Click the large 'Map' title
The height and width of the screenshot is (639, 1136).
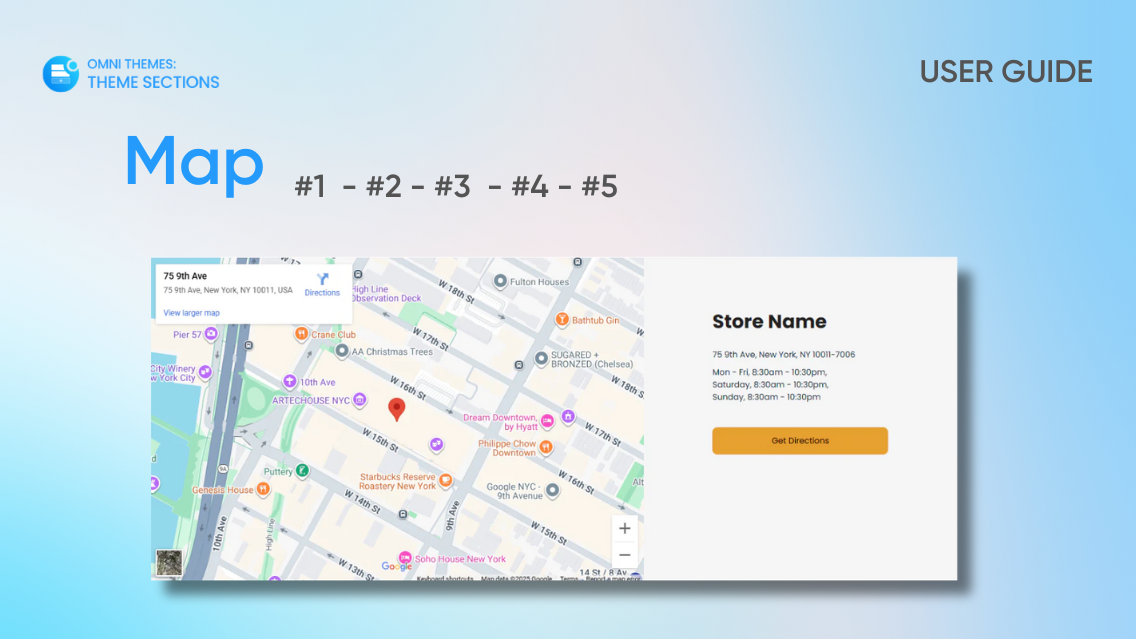(194, 164)
